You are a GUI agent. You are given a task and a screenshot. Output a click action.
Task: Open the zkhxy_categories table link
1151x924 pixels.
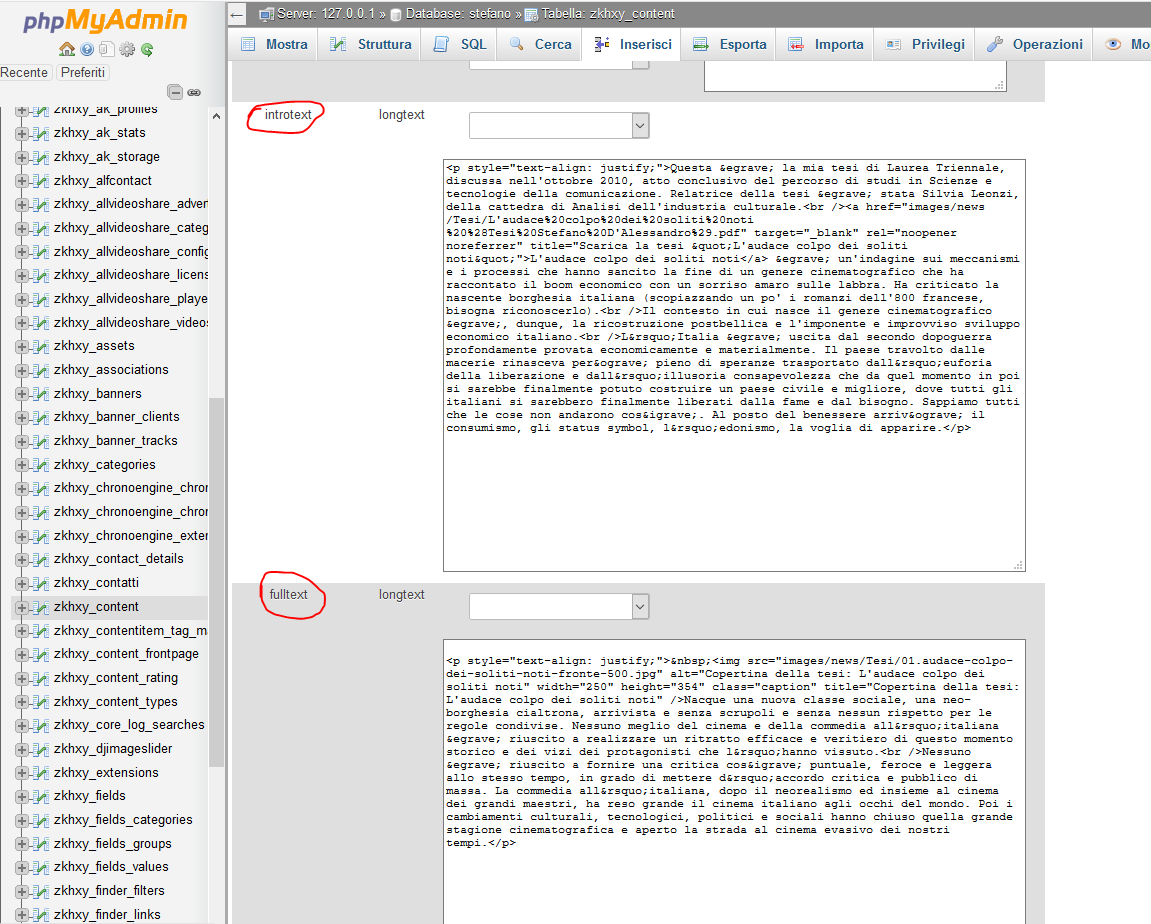[x=104, y=465]
